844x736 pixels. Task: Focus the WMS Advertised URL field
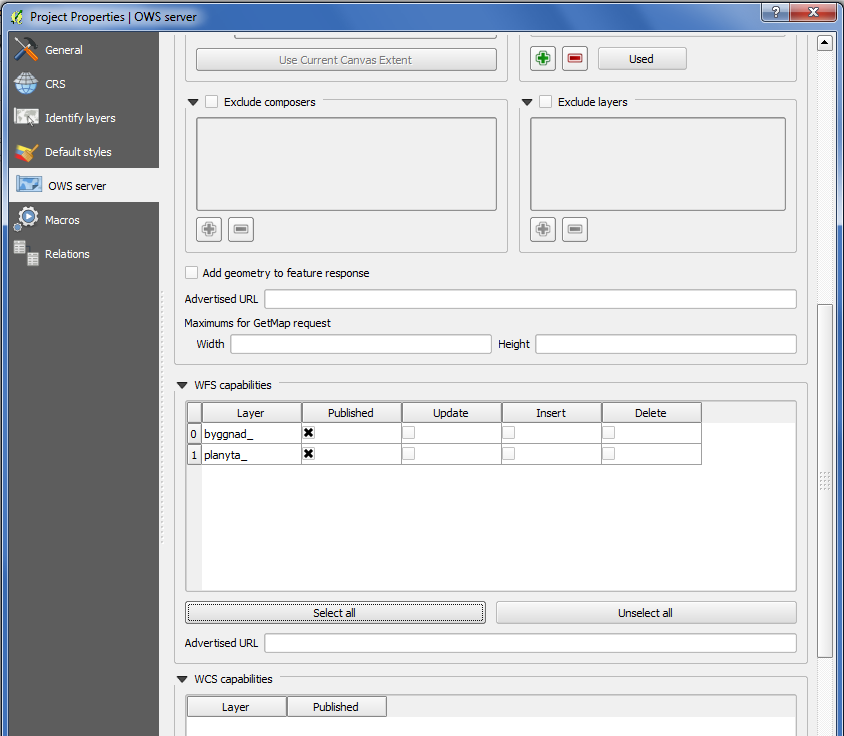tap(530, 299)
